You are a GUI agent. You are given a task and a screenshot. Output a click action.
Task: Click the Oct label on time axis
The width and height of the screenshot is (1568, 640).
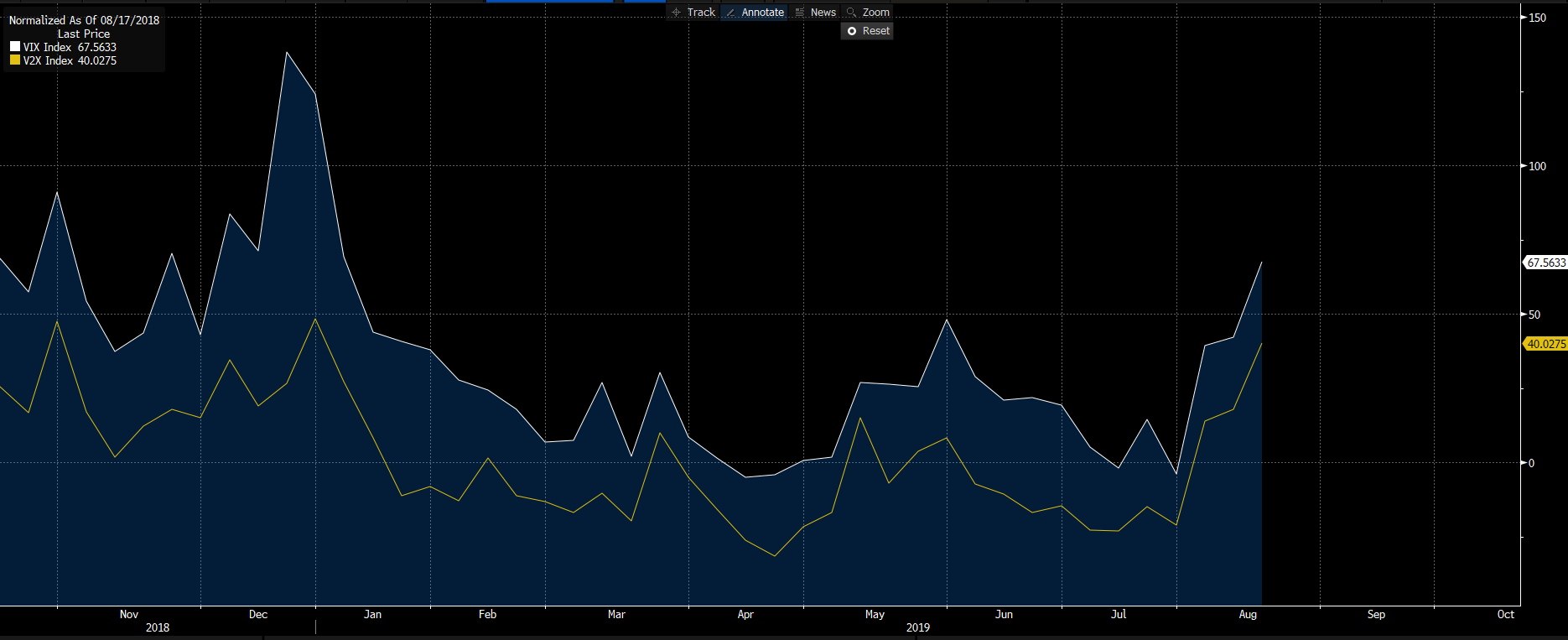click(1506, 615)
